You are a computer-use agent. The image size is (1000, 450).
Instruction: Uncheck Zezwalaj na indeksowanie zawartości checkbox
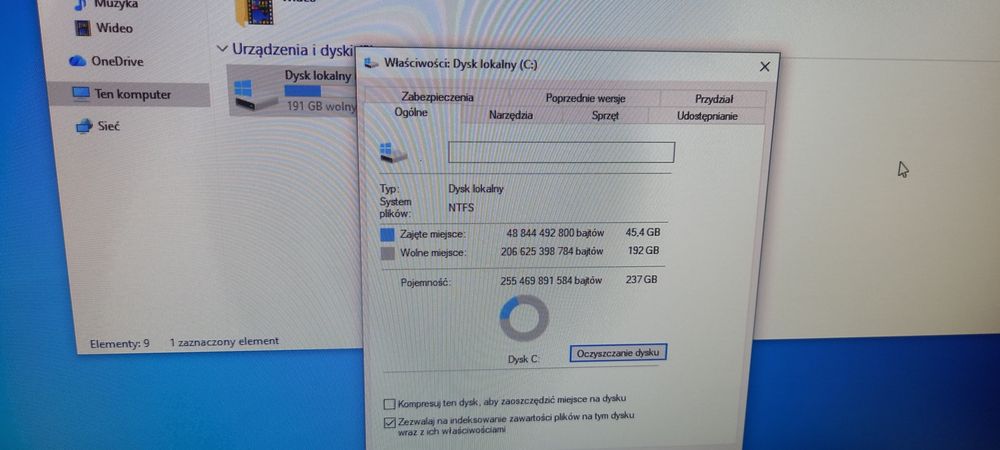[x=389, y=422]
